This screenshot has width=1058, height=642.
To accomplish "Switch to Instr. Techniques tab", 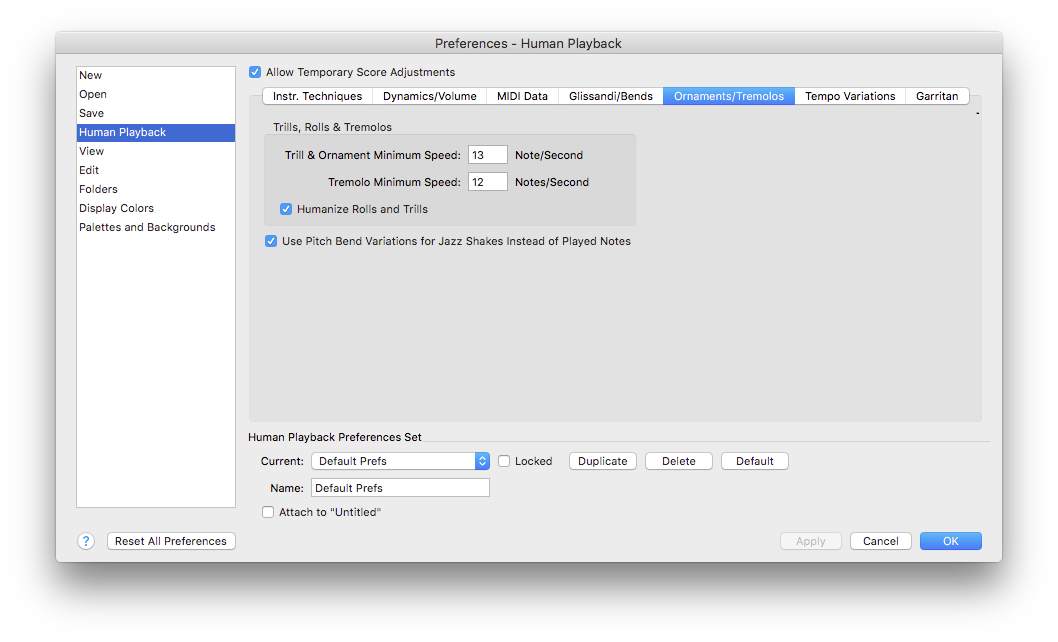I will coord(317,96).
